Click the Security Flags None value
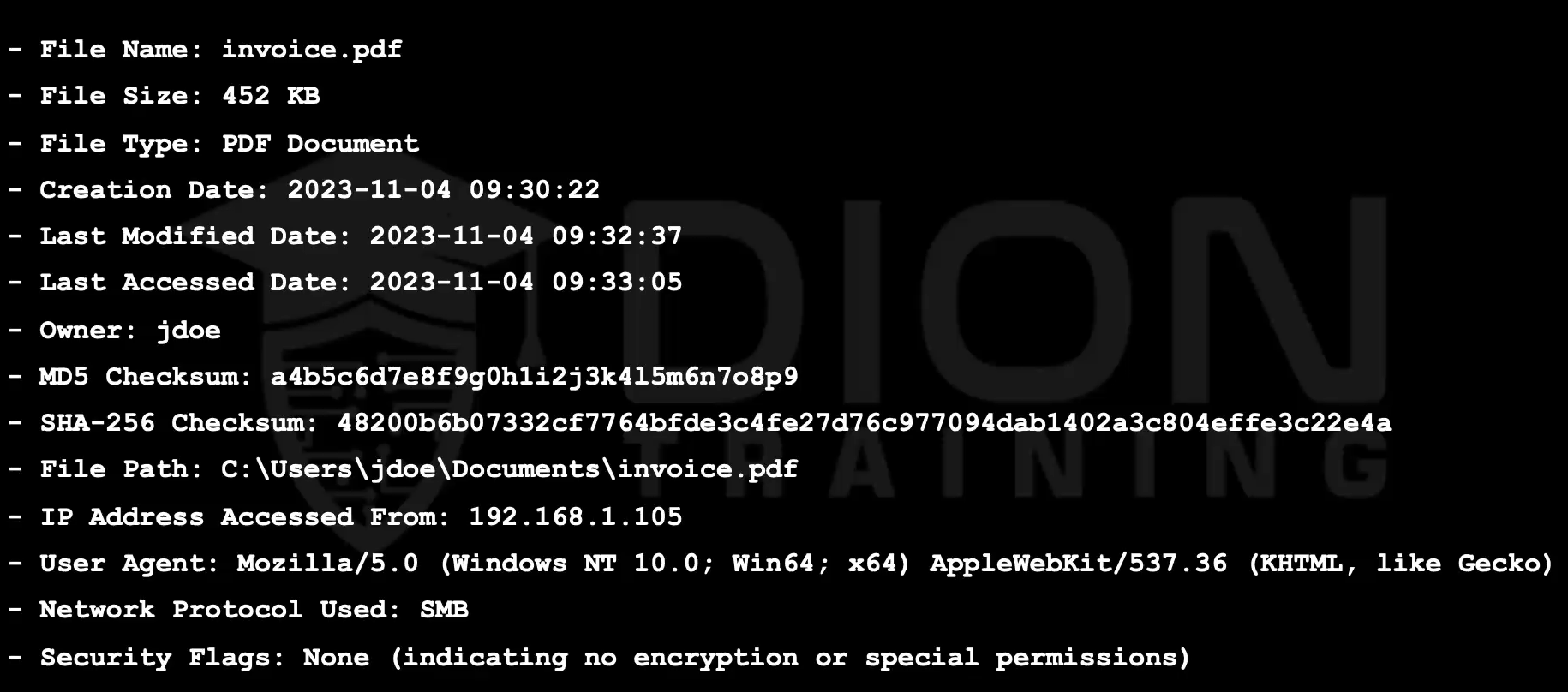 pos(336,658)
